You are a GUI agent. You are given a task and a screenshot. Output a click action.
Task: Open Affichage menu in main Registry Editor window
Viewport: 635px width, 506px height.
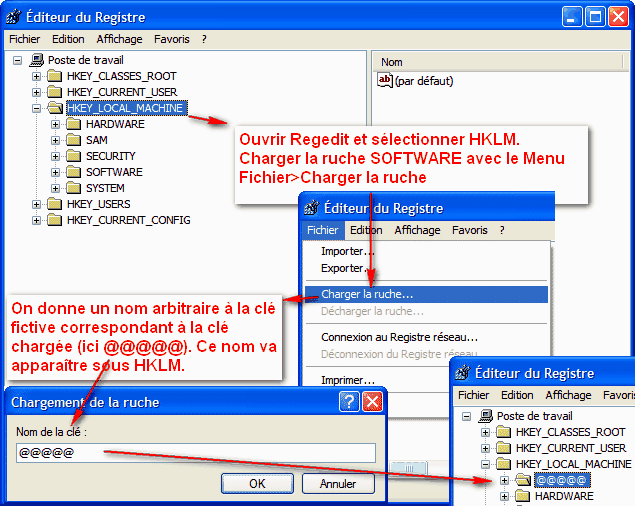tap(119, 39)
